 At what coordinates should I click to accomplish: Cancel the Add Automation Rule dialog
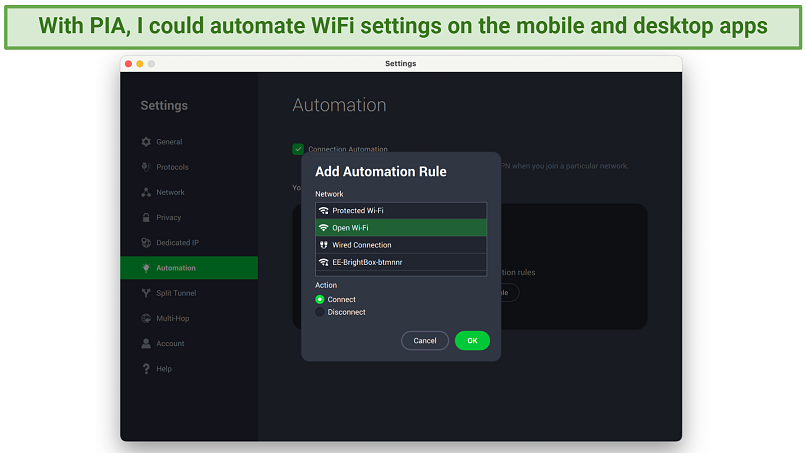coord(425,340)
